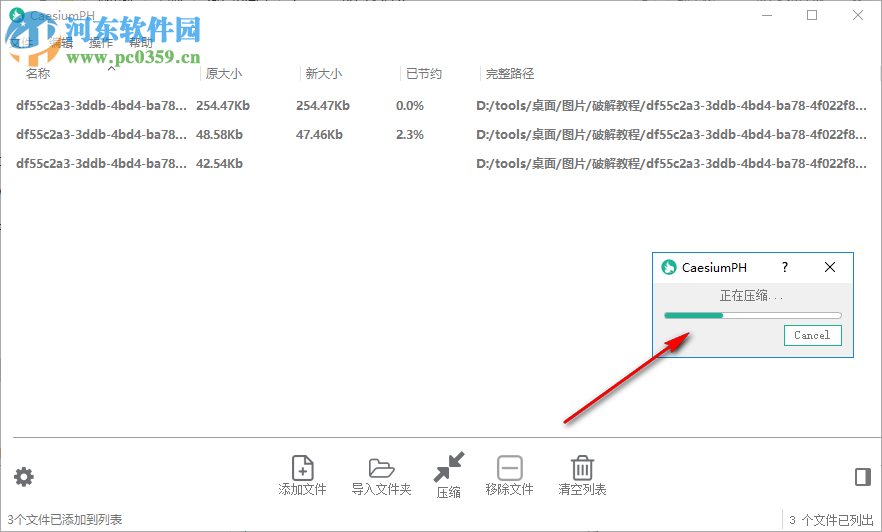
Task: Close the CaesiumPH main window
Action: pyautogui.click(x=857, y=15)
